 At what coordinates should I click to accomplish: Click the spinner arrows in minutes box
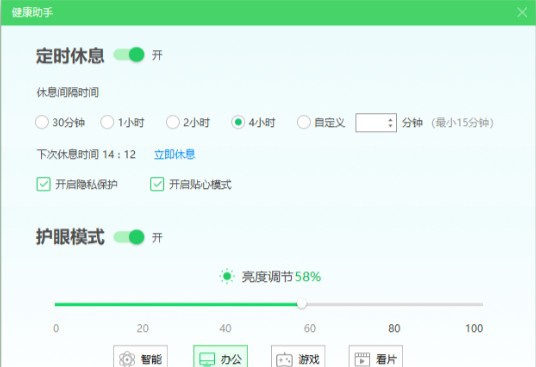coord(390,122)
